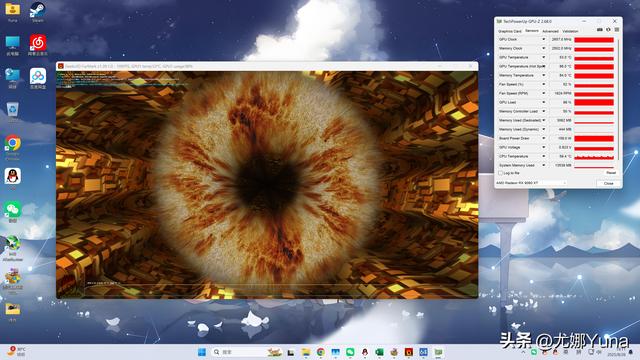This screenshot has height=360, width=640.
Task: Launch Baidu Netdisk desktop shortcut
Action: (38, 78)
